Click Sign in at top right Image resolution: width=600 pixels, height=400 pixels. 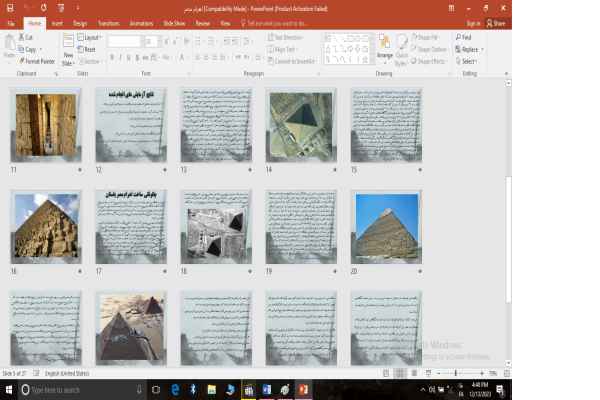point(472,22)
